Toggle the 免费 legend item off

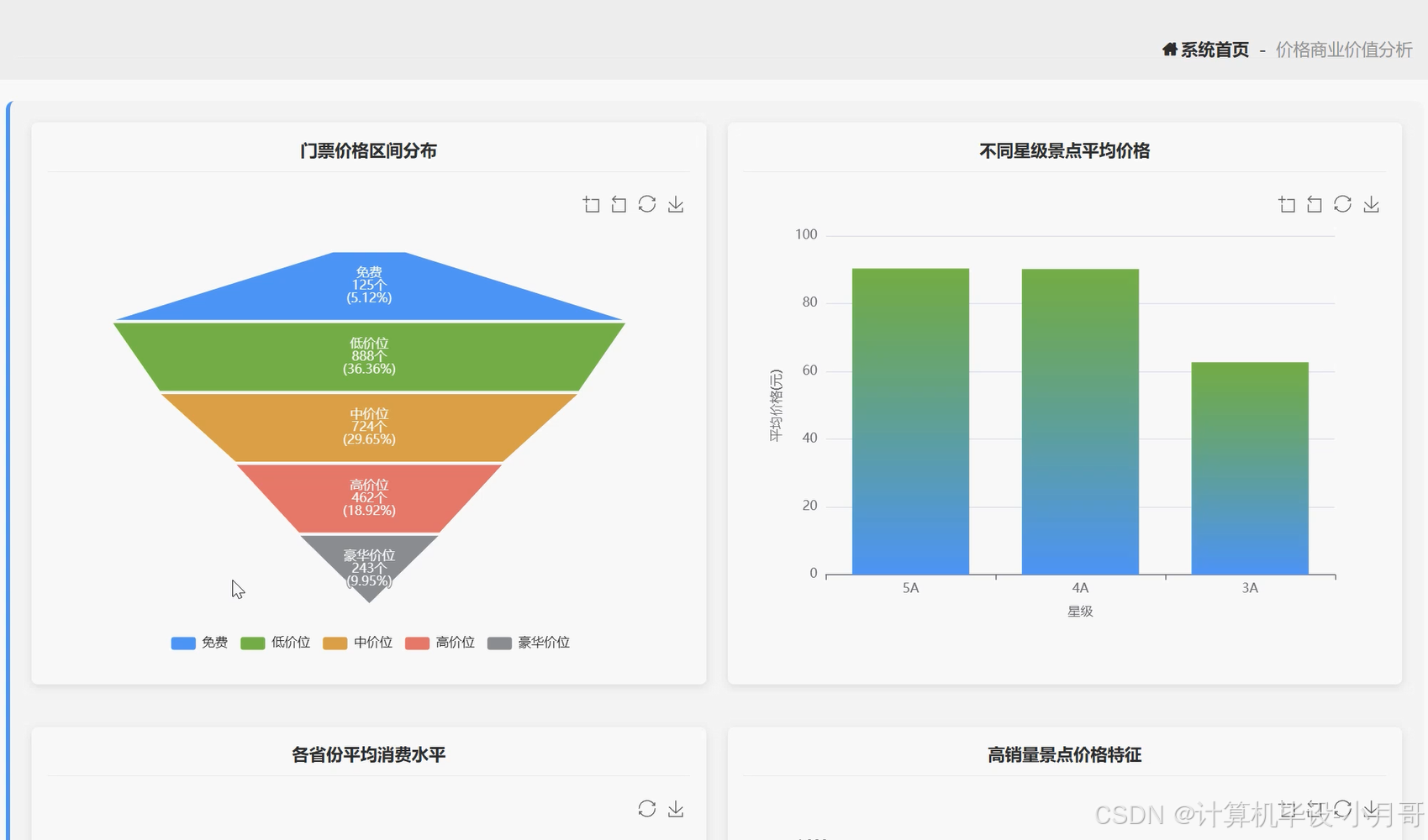[x=199, y=643]
